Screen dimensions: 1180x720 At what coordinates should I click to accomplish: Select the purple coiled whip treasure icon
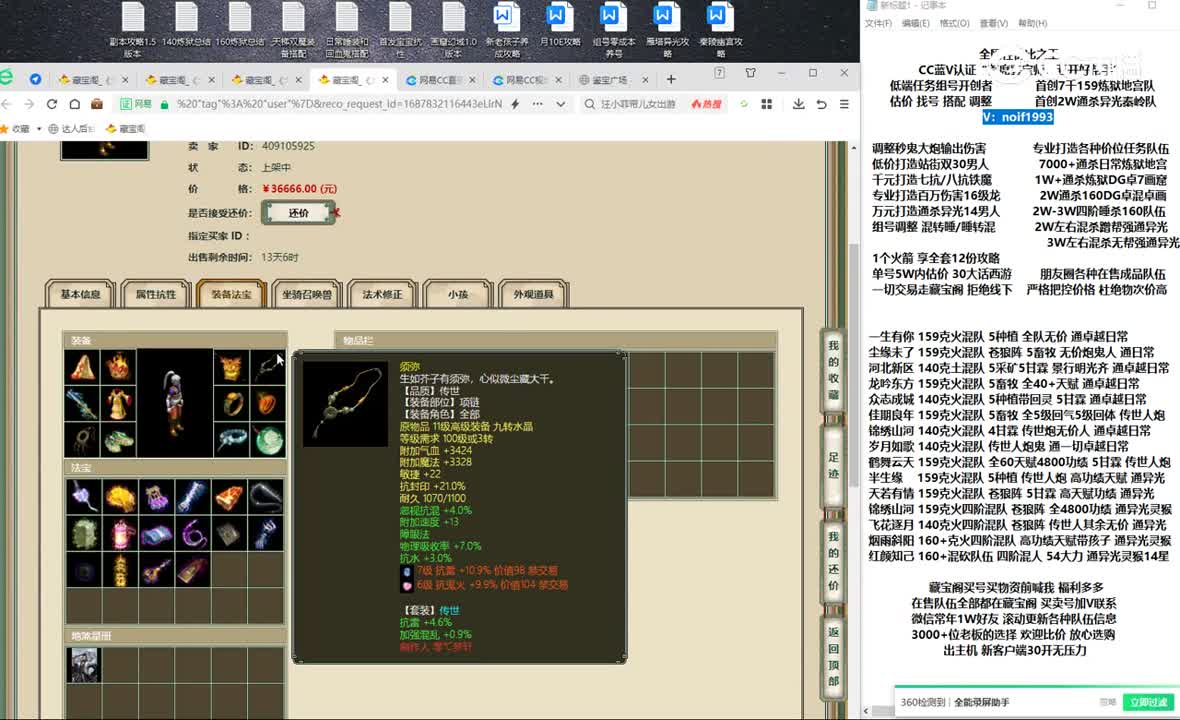[x=193, y=533]
